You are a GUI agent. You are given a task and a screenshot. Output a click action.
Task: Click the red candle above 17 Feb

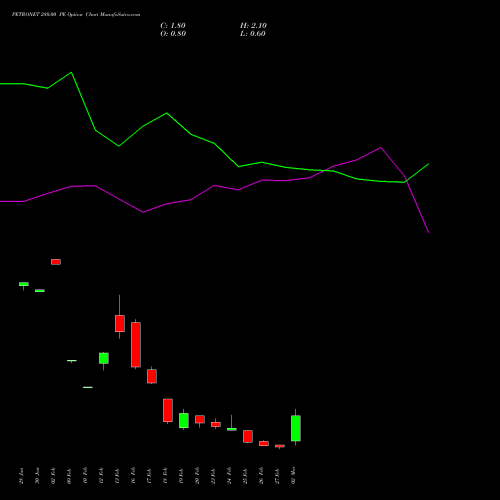tap(152, 376)
